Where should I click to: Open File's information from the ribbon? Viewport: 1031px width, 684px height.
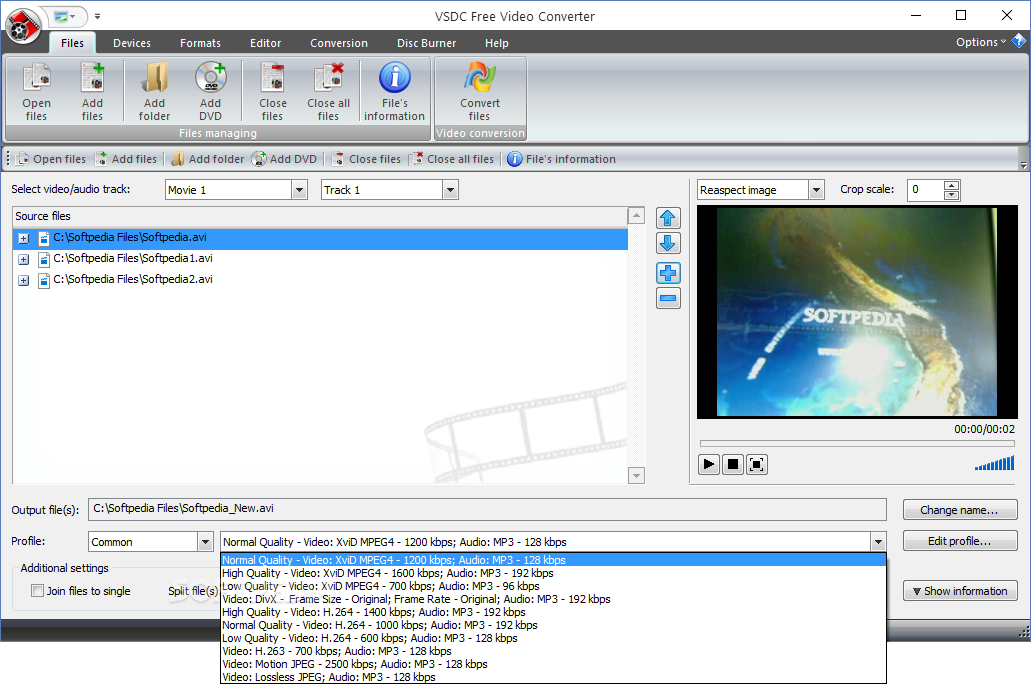[x=395, y=91]
